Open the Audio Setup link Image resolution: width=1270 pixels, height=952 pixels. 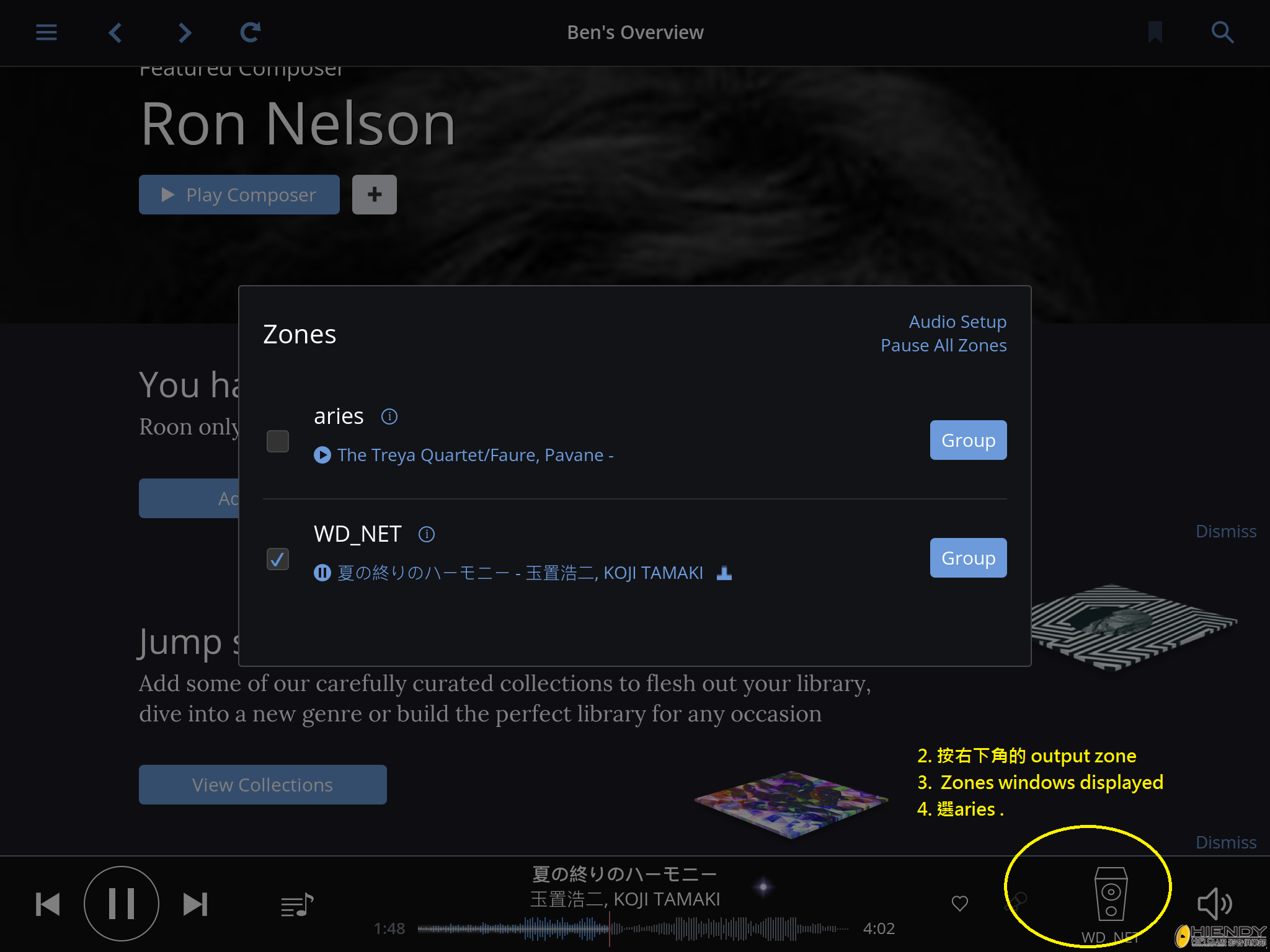click(957, 322)
